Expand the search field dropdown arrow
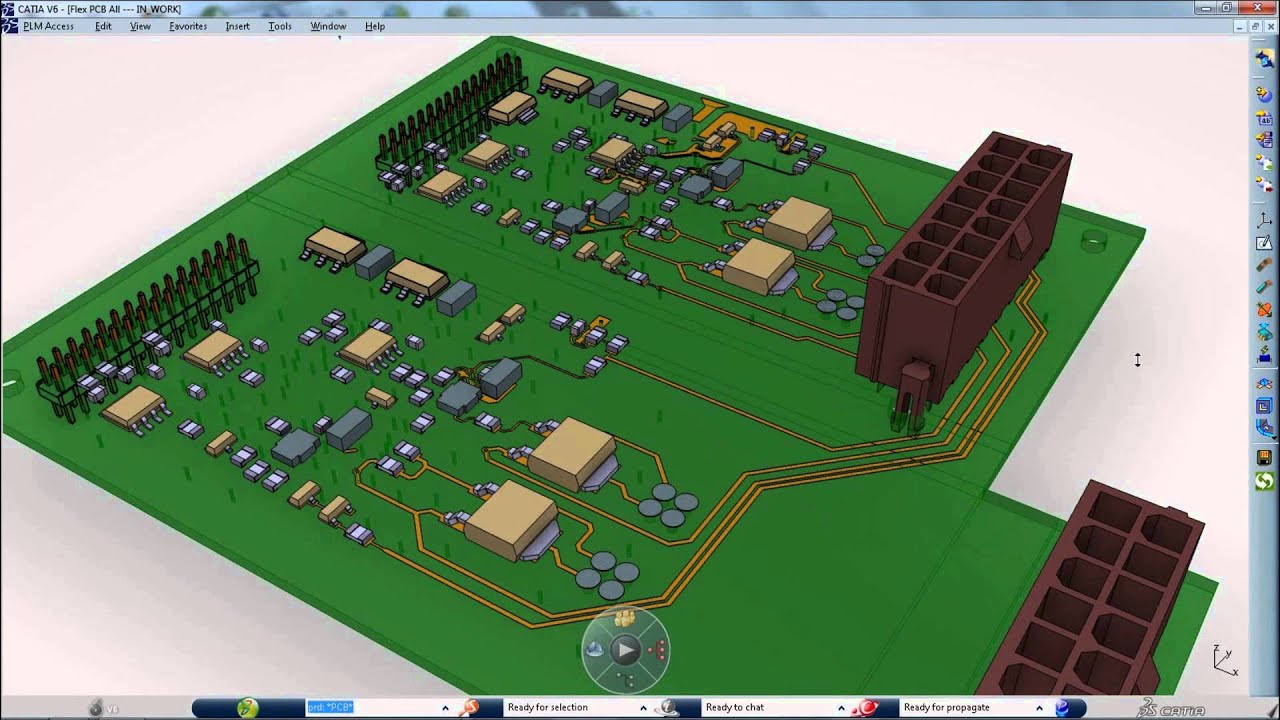The image size is (1280, 720). pyautogui.click(x=445, y=708)
